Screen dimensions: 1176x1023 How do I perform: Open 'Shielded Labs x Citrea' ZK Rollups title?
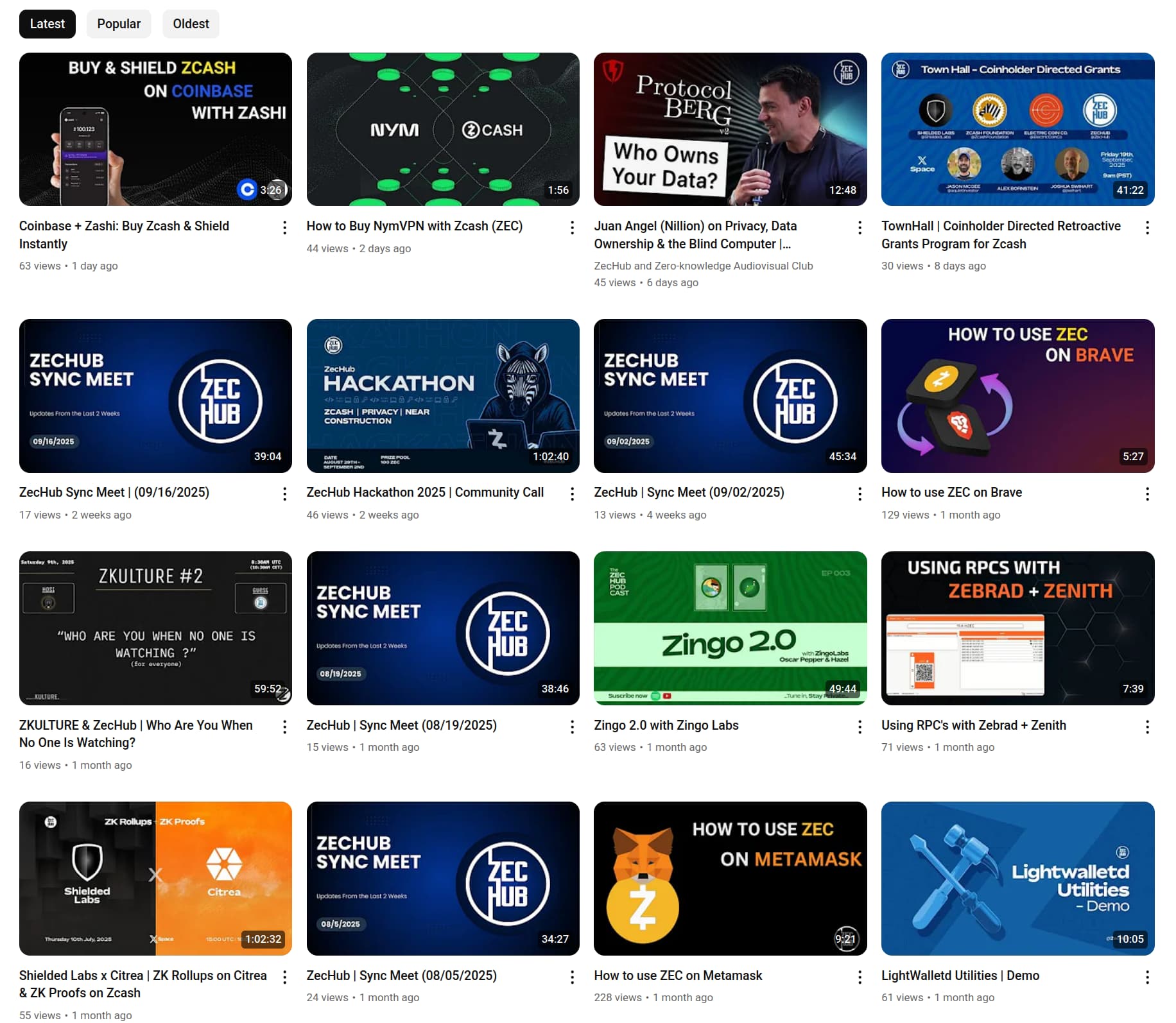coord(143,984)
